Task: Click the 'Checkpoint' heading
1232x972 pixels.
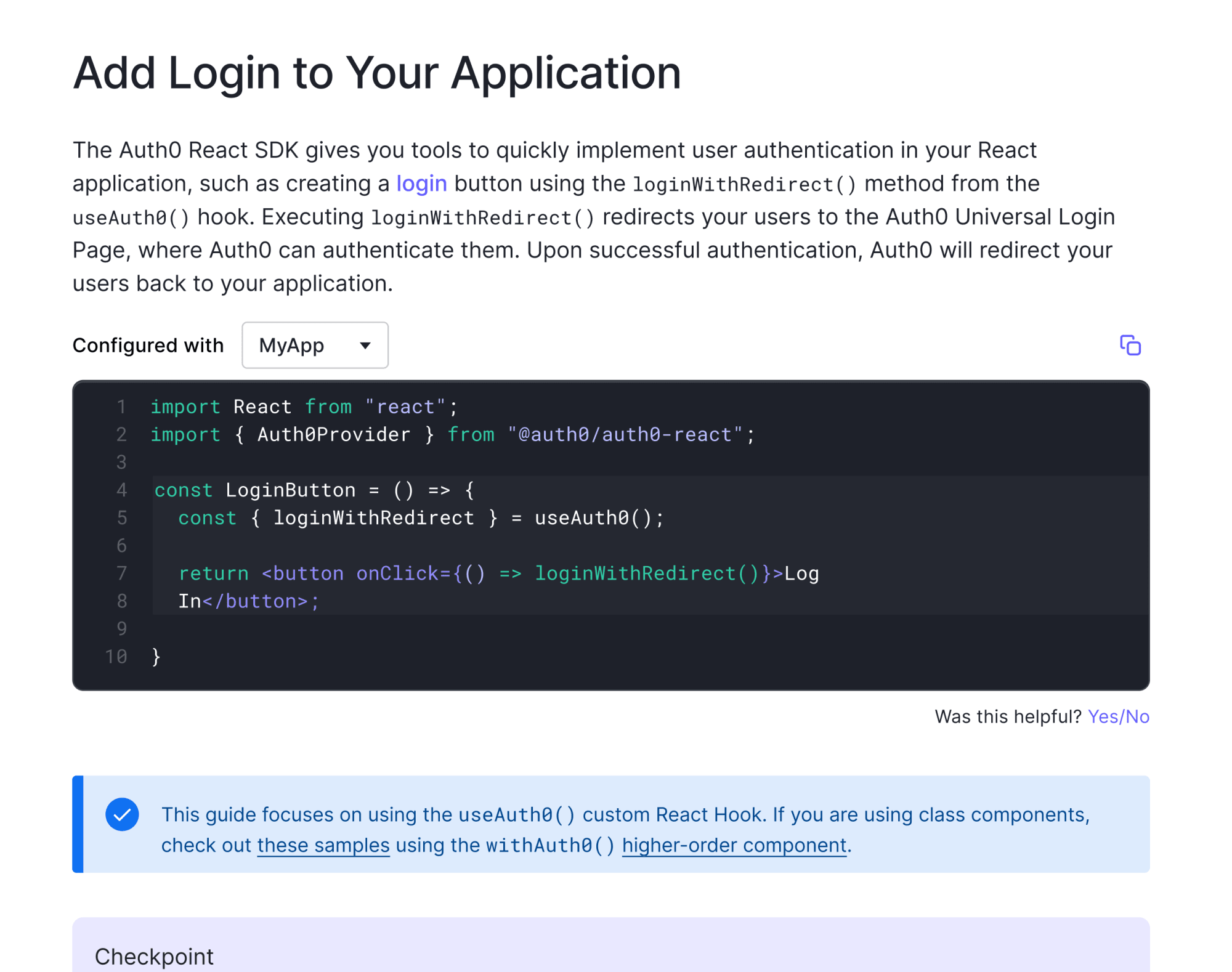Action: [154, 957]
